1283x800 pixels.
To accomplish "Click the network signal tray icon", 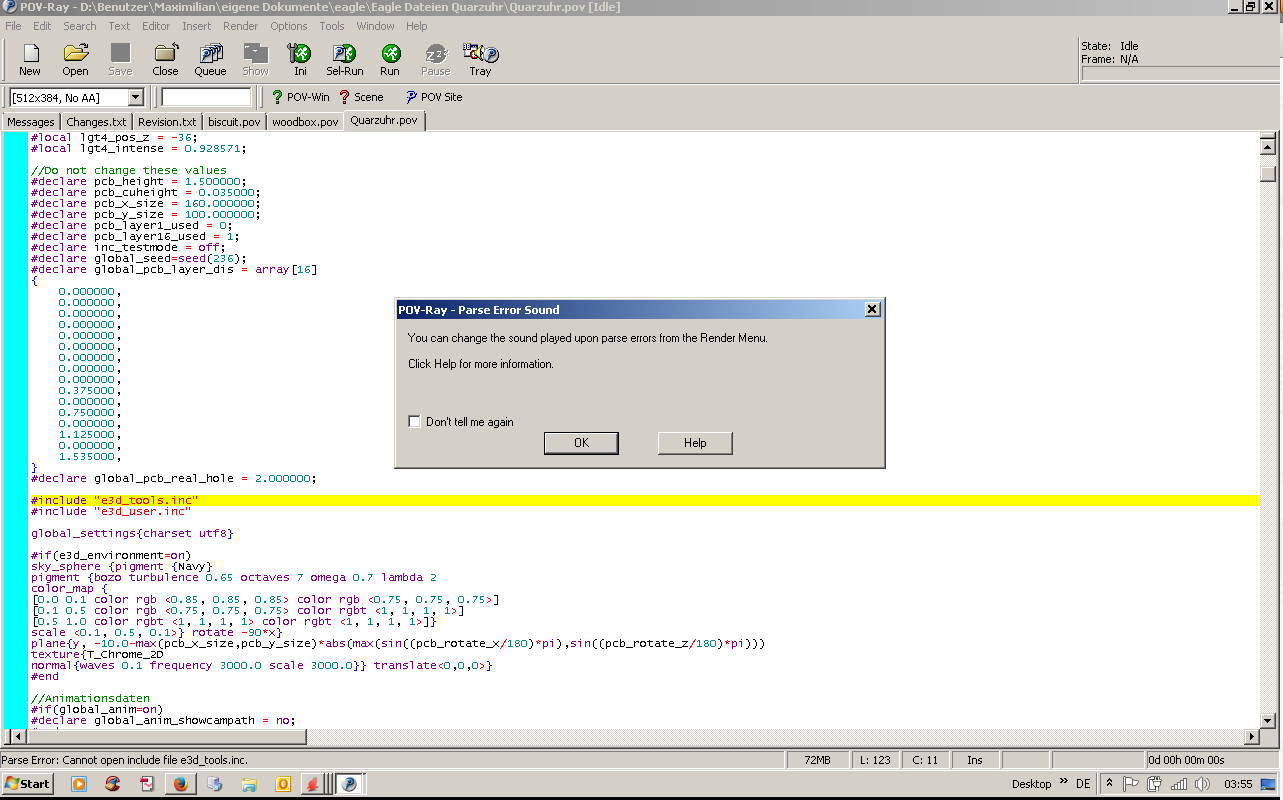I will coord(1179,784).
